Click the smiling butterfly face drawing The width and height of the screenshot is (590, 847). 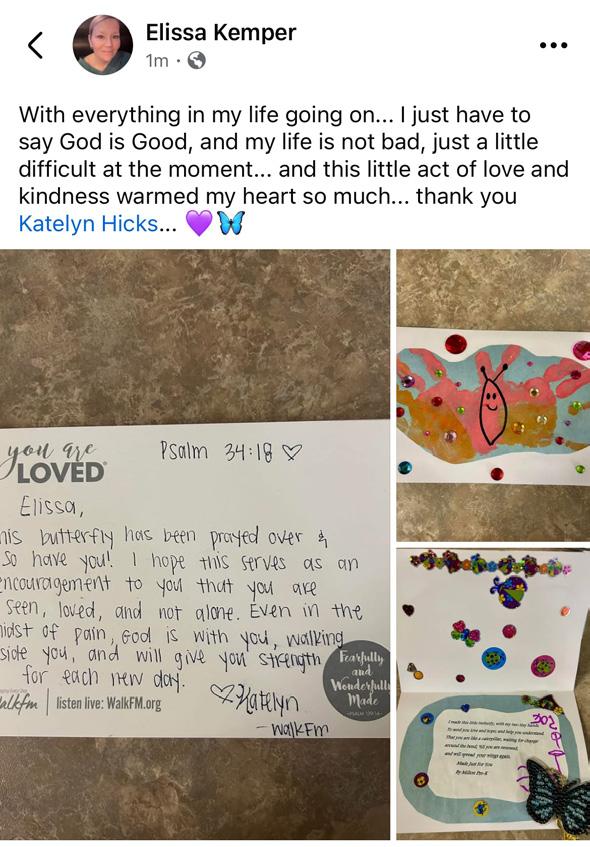[x=493, y=402]
